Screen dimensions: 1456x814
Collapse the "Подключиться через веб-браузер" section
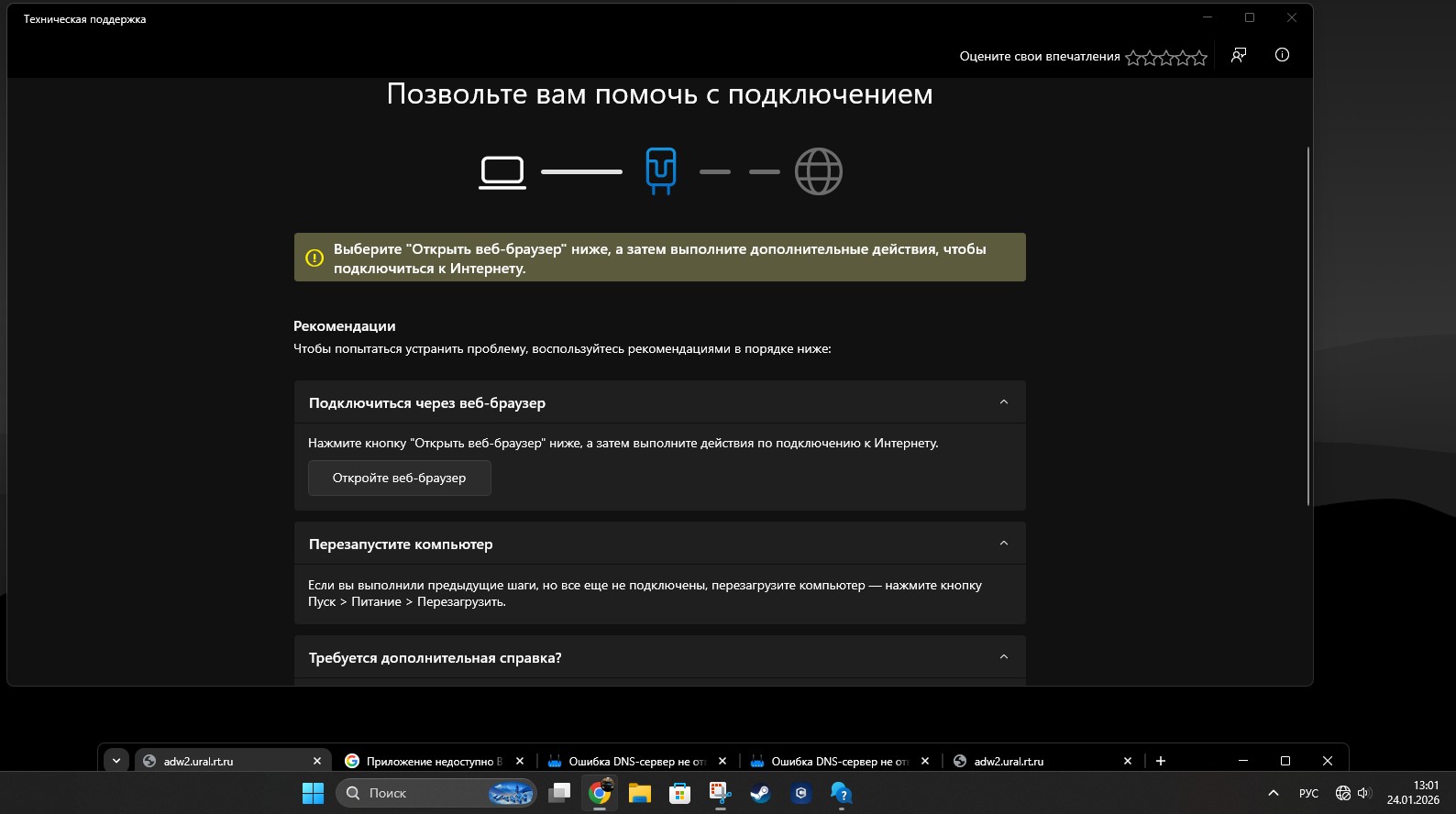1003,402
